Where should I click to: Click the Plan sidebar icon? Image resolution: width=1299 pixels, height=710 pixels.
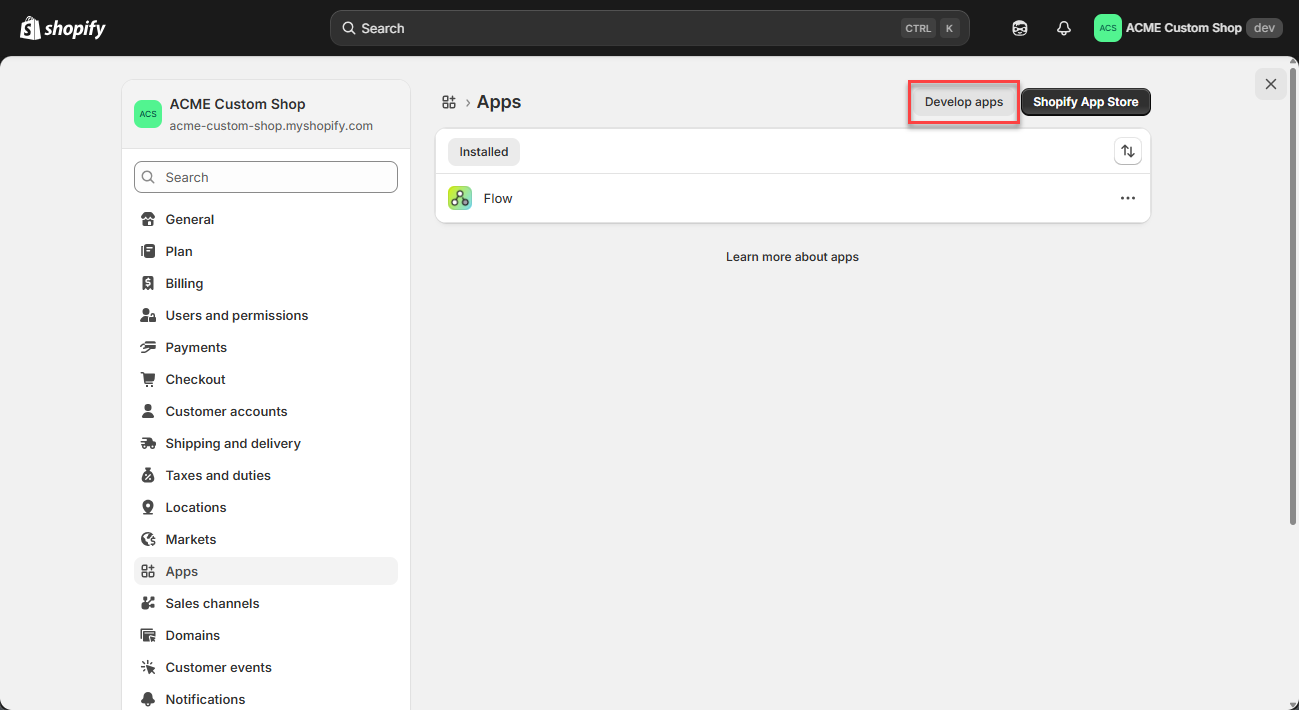coord(148,251)
